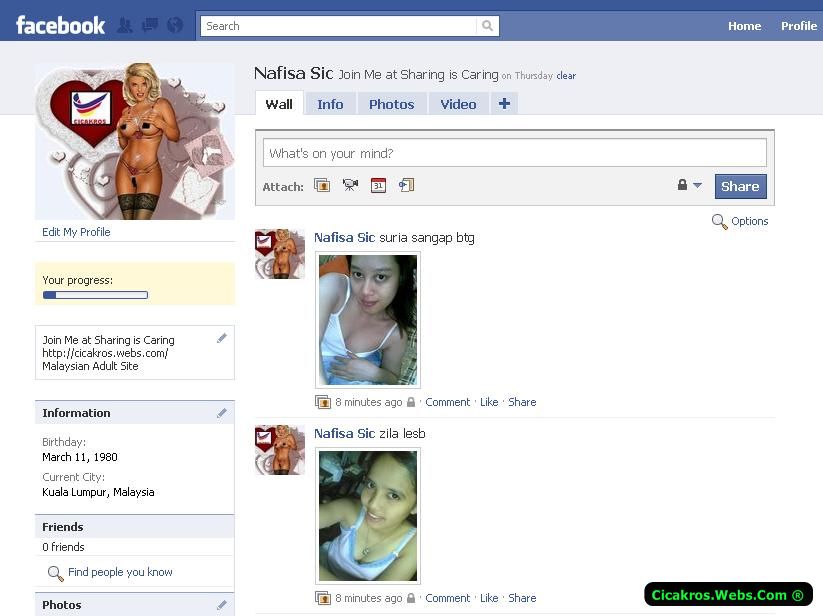Click the '0 friends' text
Viewport: 823px width, 616px height.
click(x=63, y=547)
